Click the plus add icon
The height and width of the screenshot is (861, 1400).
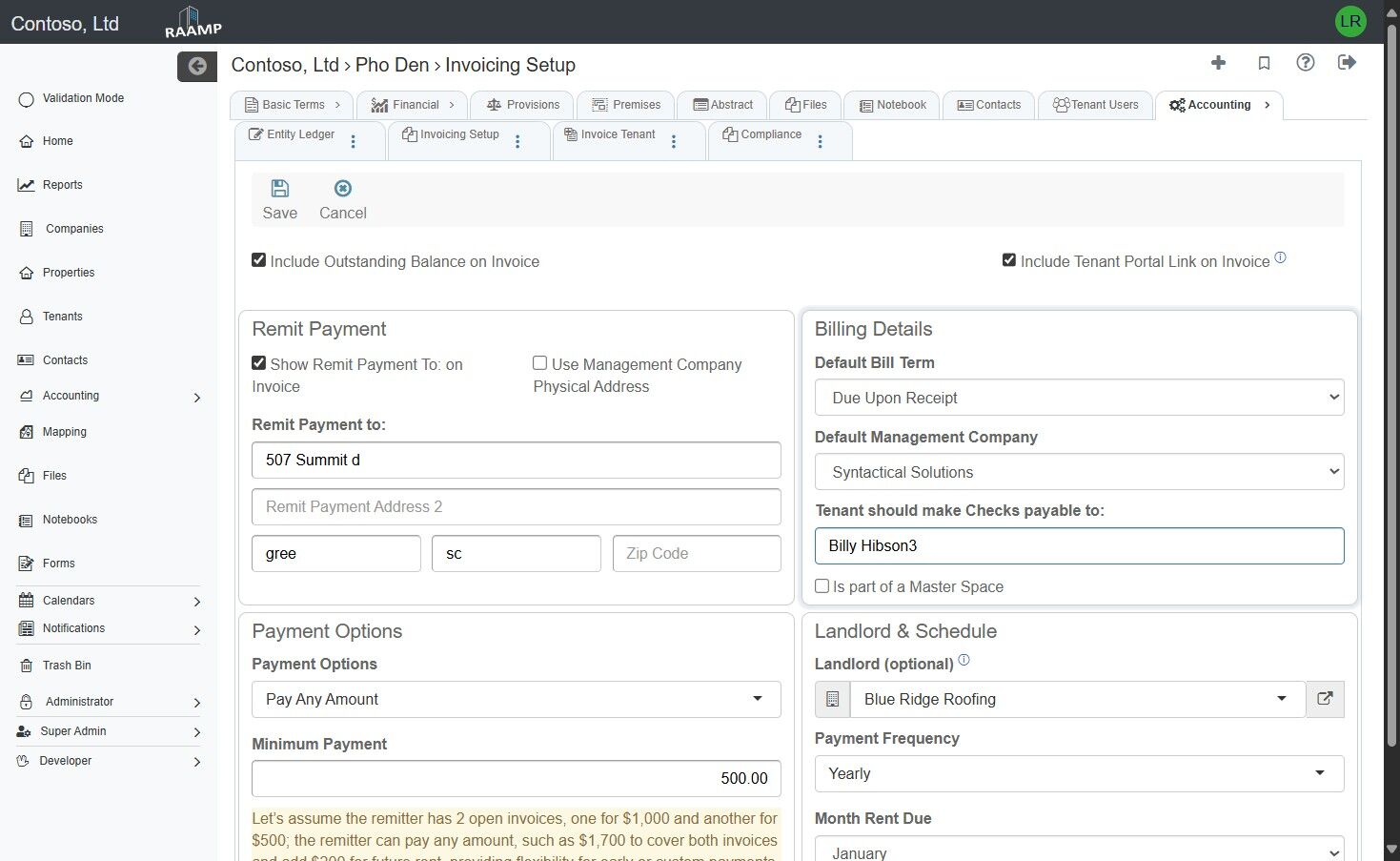(1218, 63)
